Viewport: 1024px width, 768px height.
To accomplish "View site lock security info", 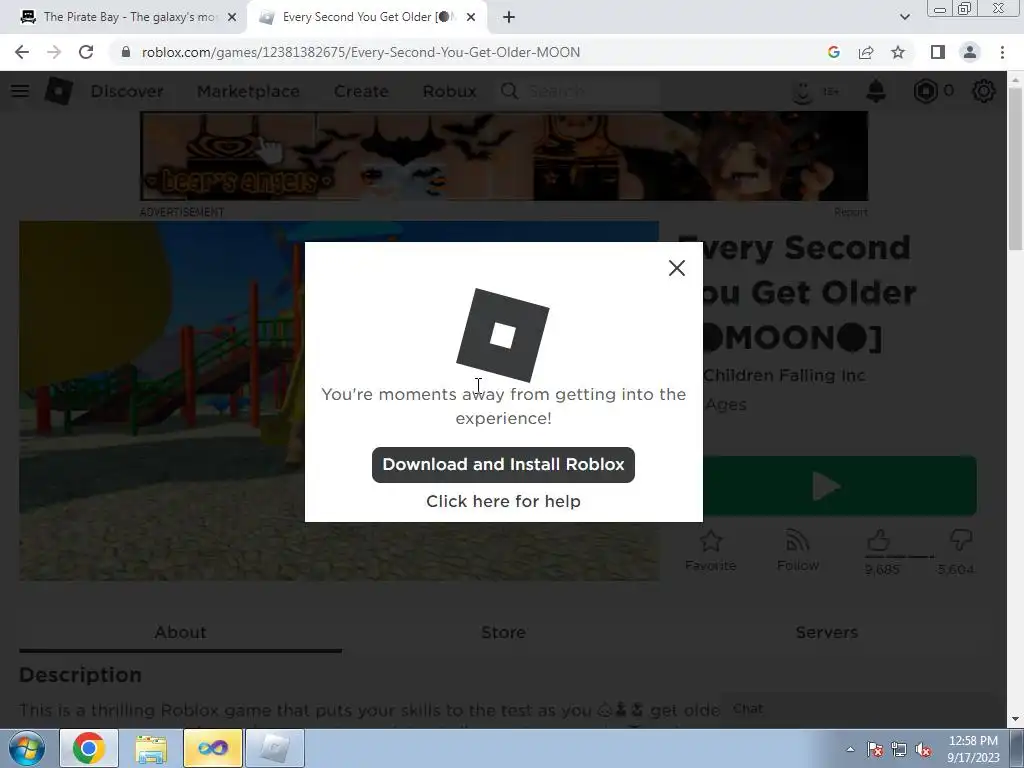I will [126, 52].
